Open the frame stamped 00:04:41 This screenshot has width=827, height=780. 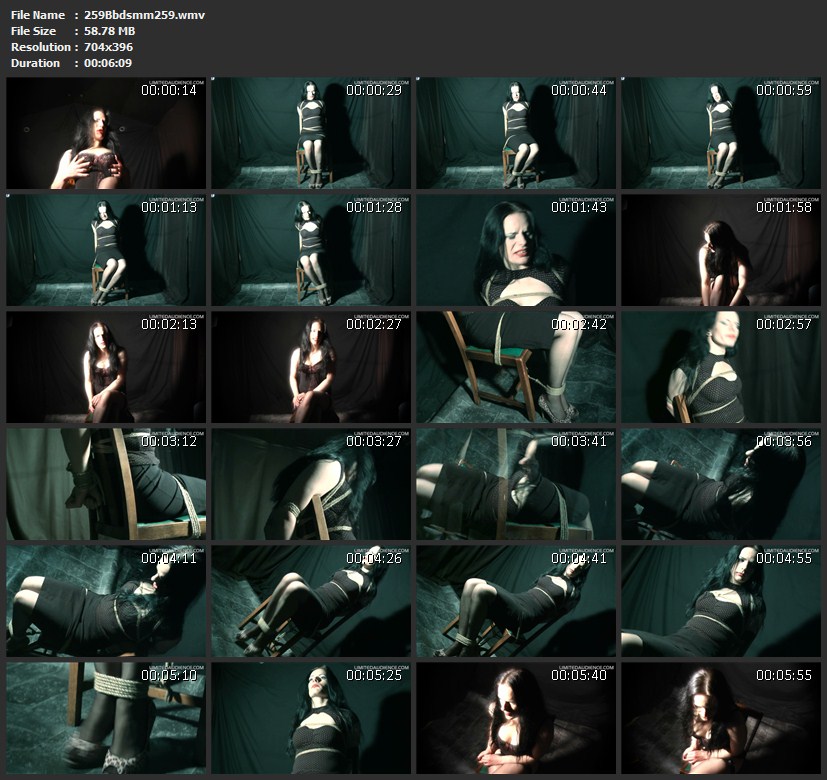click(x=516, y=601)
